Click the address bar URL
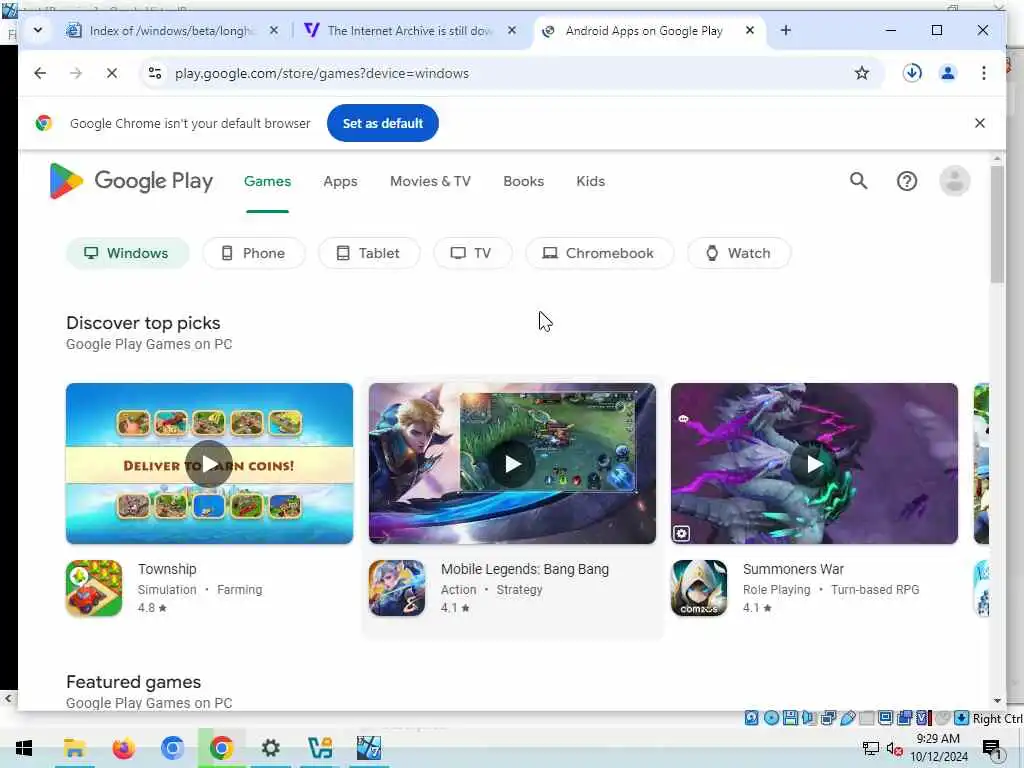Image resolution: width=1024 pixels, height=768 pixels. pyautogui.click(x=321, y=73)
